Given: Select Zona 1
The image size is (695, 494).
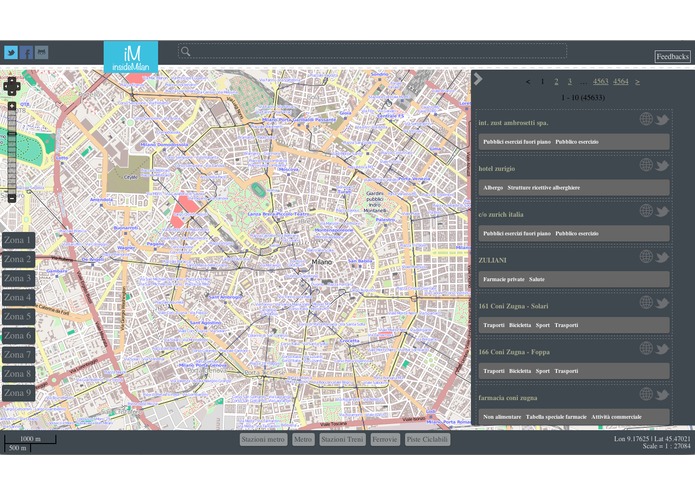Looking at the screenshot, I should pyautogui.click(x=18, y=241).
